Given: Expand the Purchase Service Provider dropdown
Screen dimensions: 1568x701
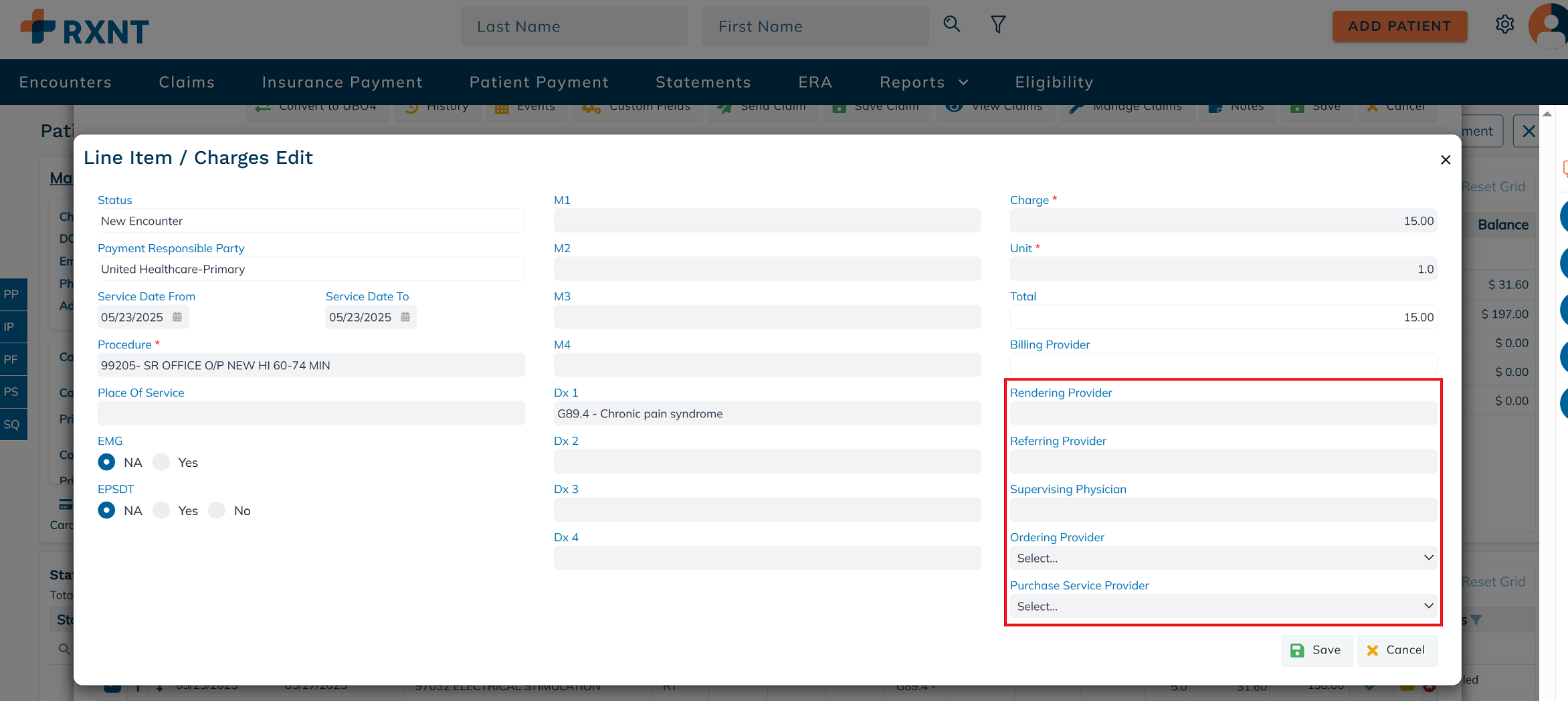Looking at the screenshot, I should pos(1223,606).
